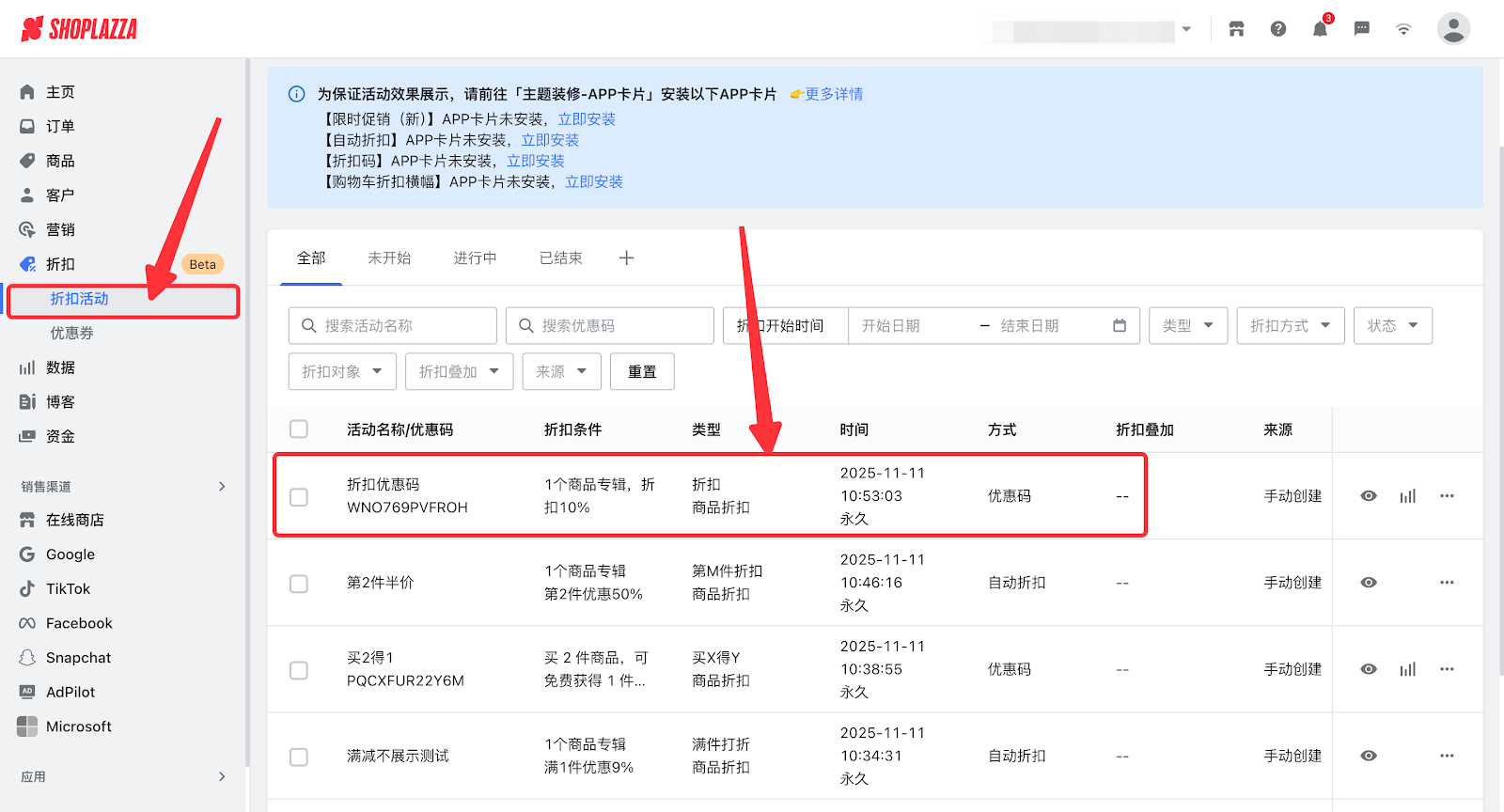Open the 折扣方式 dropdown filter
This screenshot has width=1504, height=812.
1290,326
